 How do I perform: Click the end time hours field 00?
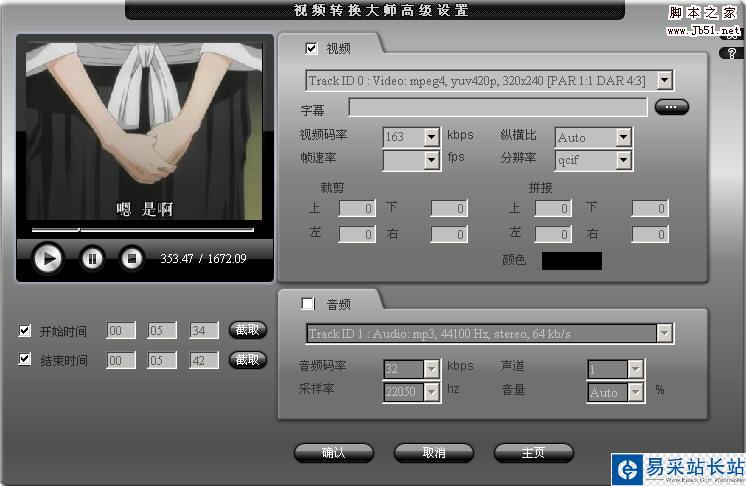tap(121, 360)
